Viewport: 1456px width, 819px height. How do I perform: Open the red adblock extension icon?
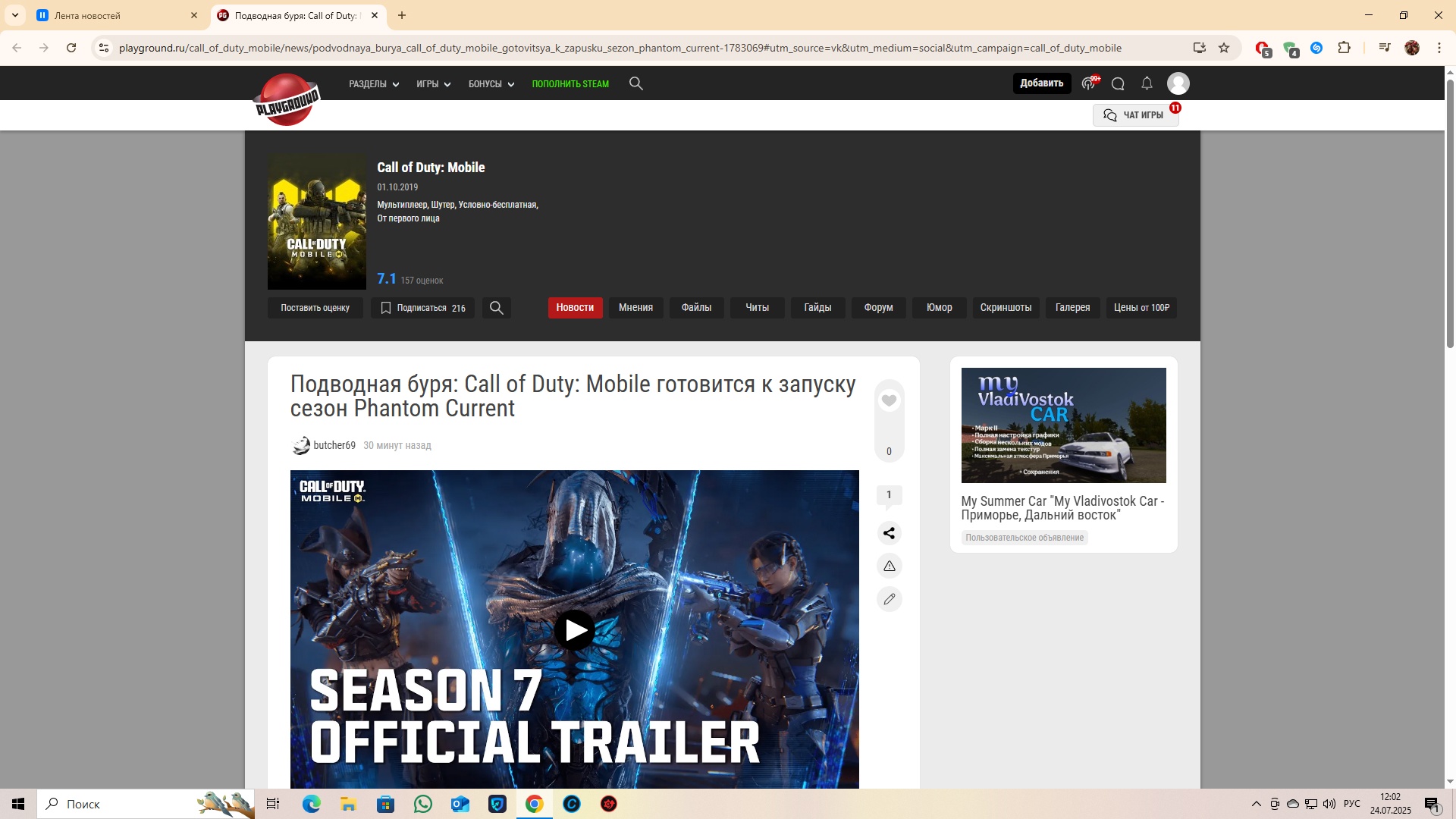pyautogui.click(x=1263, y=49)
